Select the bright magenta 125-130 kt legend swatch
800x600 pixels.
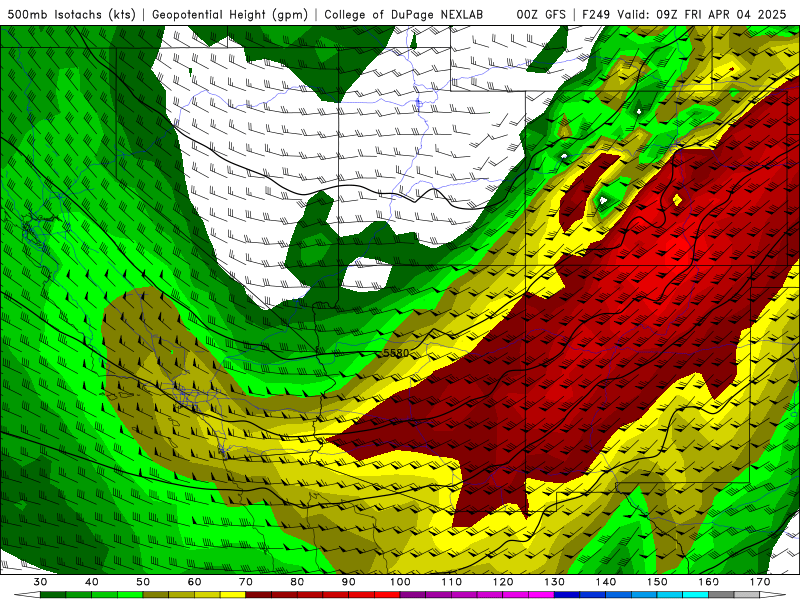click(x=541, y=595)
